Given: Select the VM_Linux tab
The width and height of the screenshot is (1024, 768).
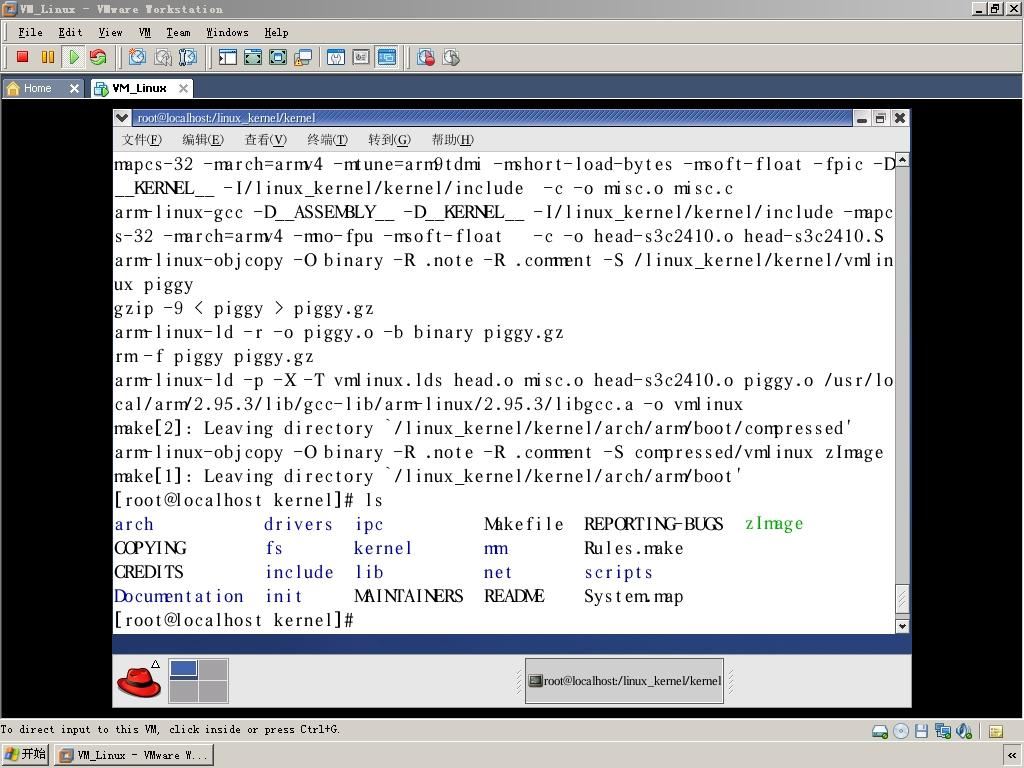Looking at the screenshot, I should 139,88.
